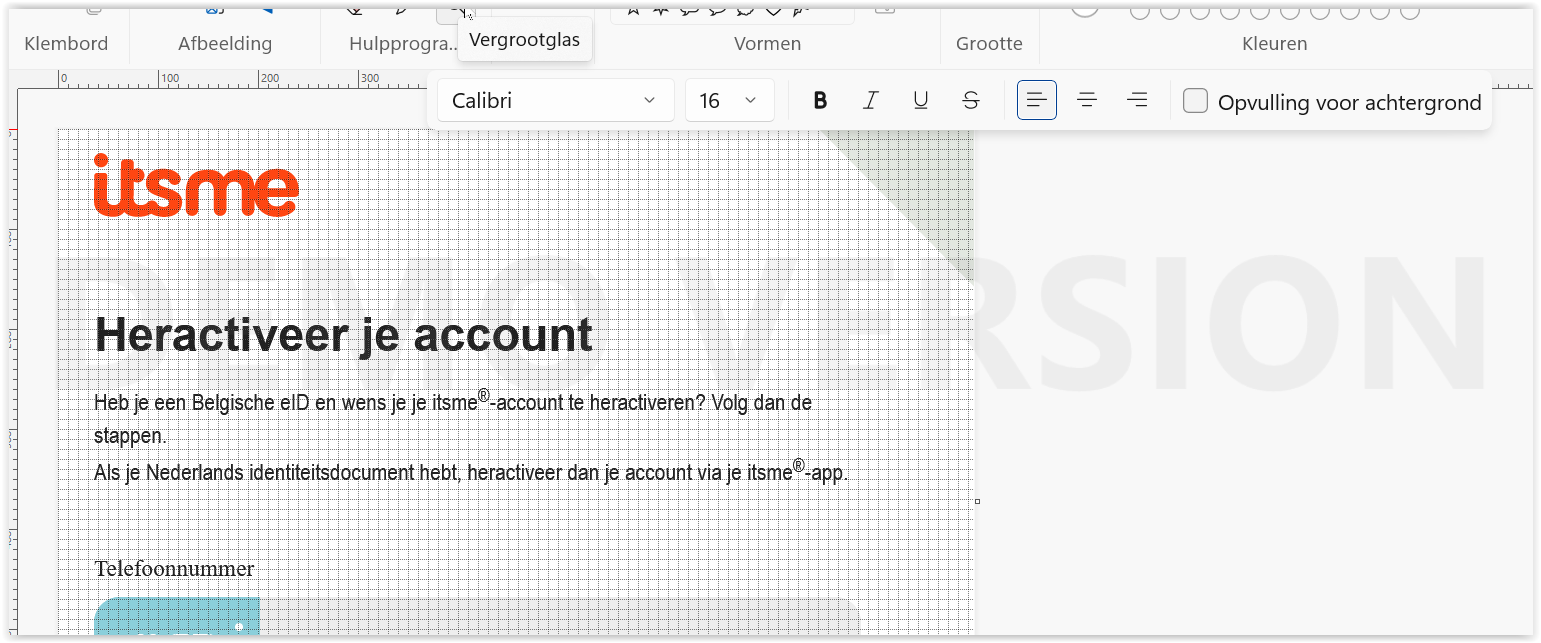This screenshot has height=643, width=1541.
Task: Click the Telefoonnummer label on canvas
Action: click(x=174, y=569)
